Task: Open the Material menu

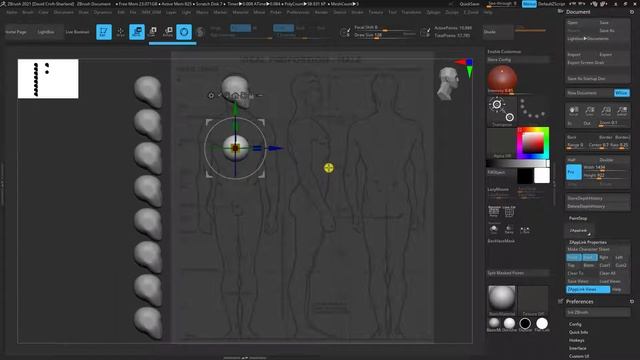Action: coord(240,12)
